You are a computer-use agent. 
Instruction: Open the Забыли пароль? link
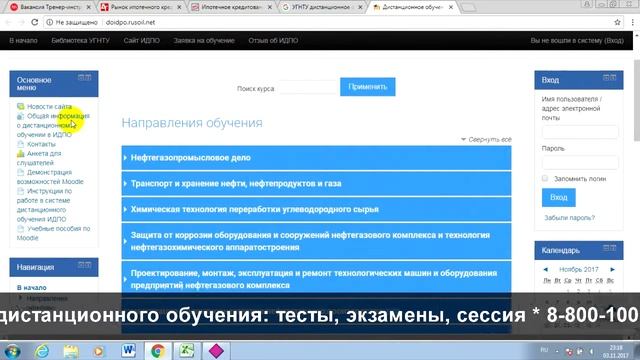(x=569, y=218)
